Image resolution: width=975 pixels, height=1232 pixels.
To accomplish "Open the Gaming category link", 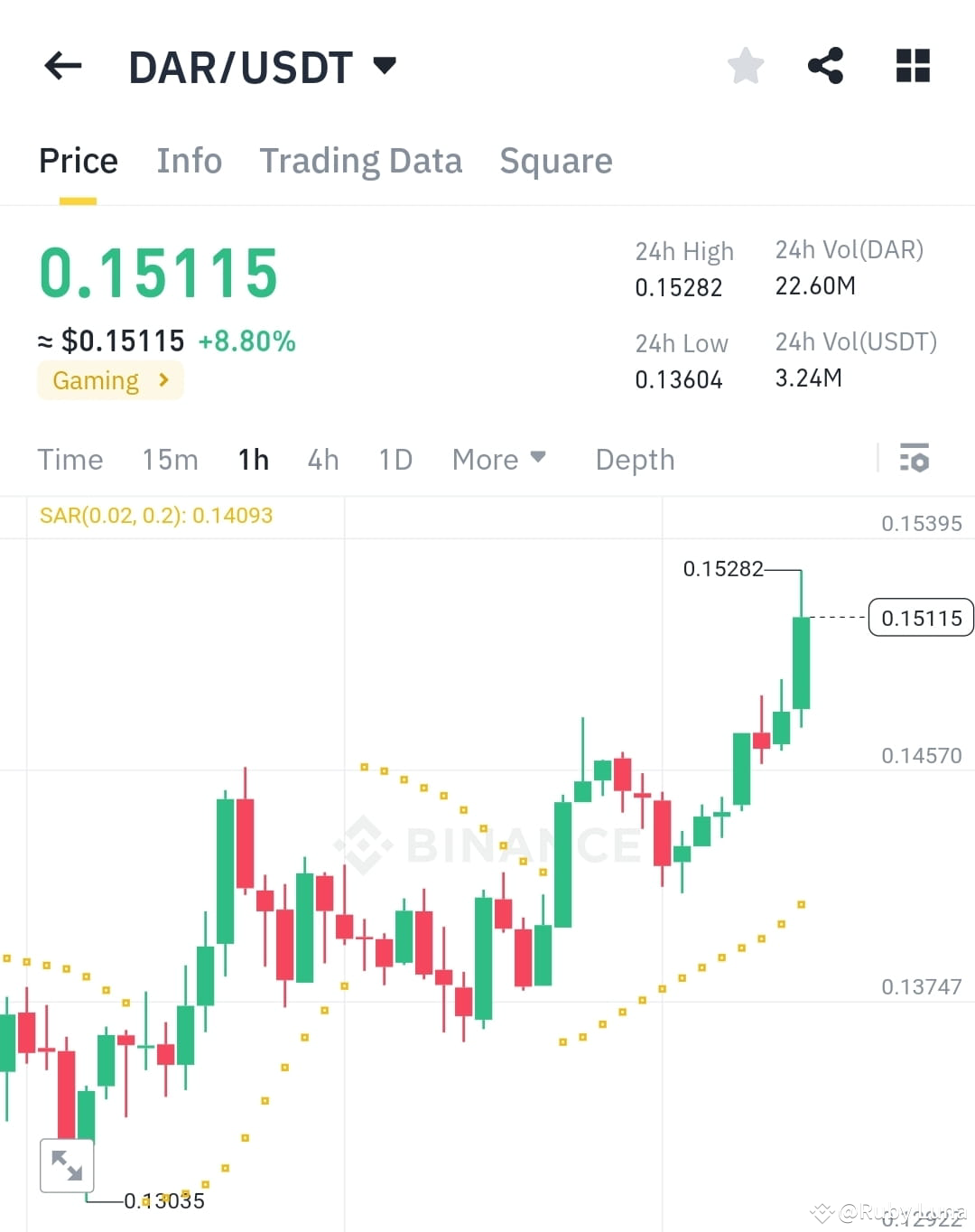I will (108, 380).
